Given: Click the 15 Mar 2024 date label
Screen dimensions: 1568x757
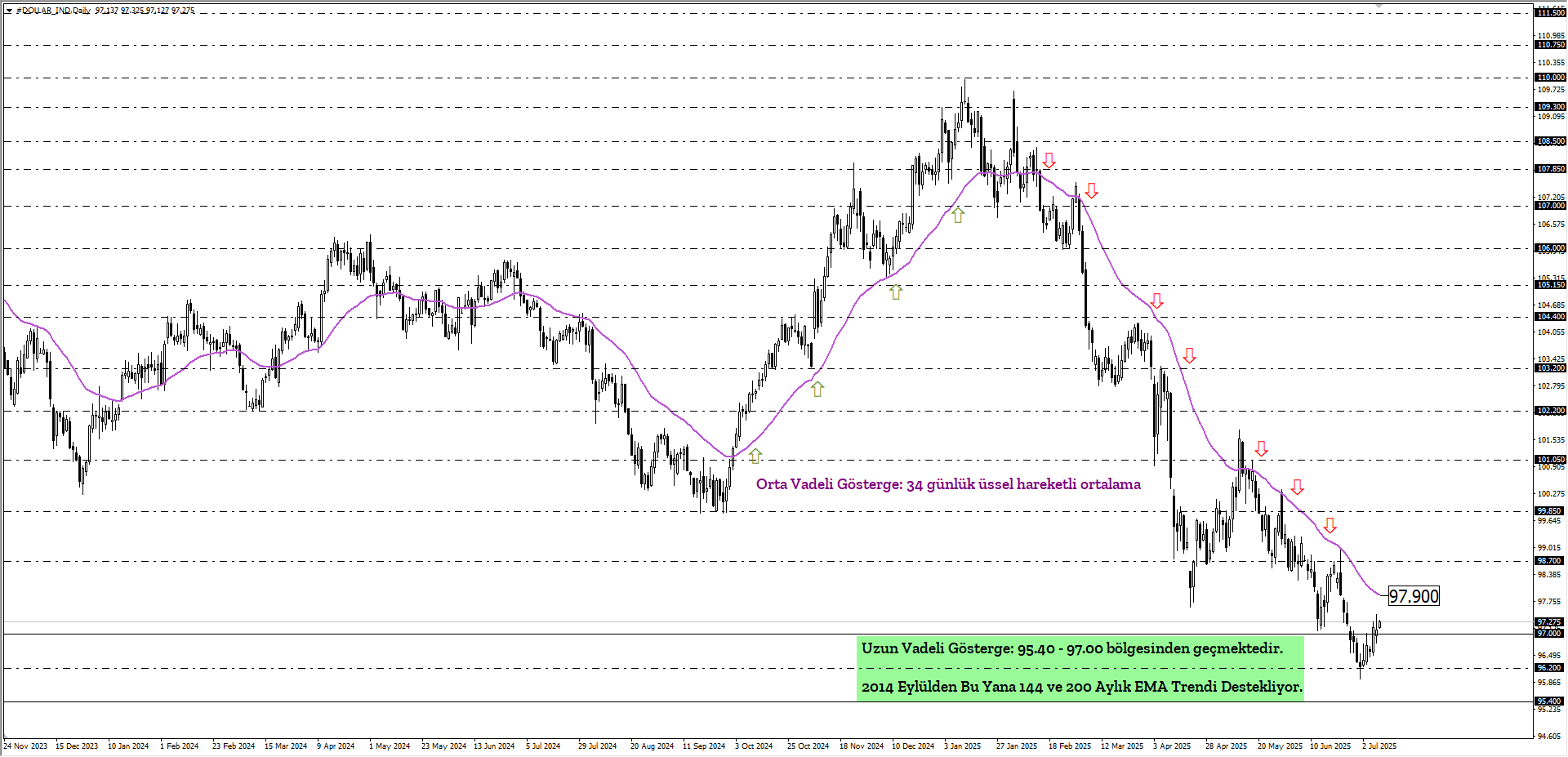Looking at the screenshot, I should point(286,746).
